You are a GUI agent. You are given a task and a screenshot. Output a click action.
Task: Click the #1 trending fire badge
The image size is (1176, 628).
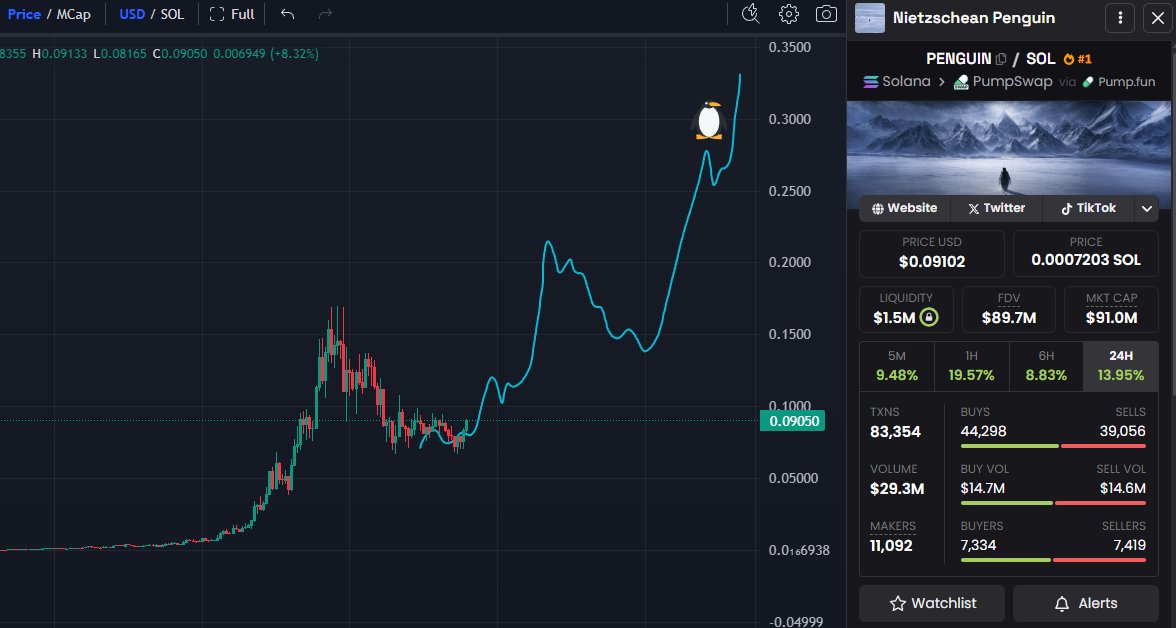point(1076,59)
